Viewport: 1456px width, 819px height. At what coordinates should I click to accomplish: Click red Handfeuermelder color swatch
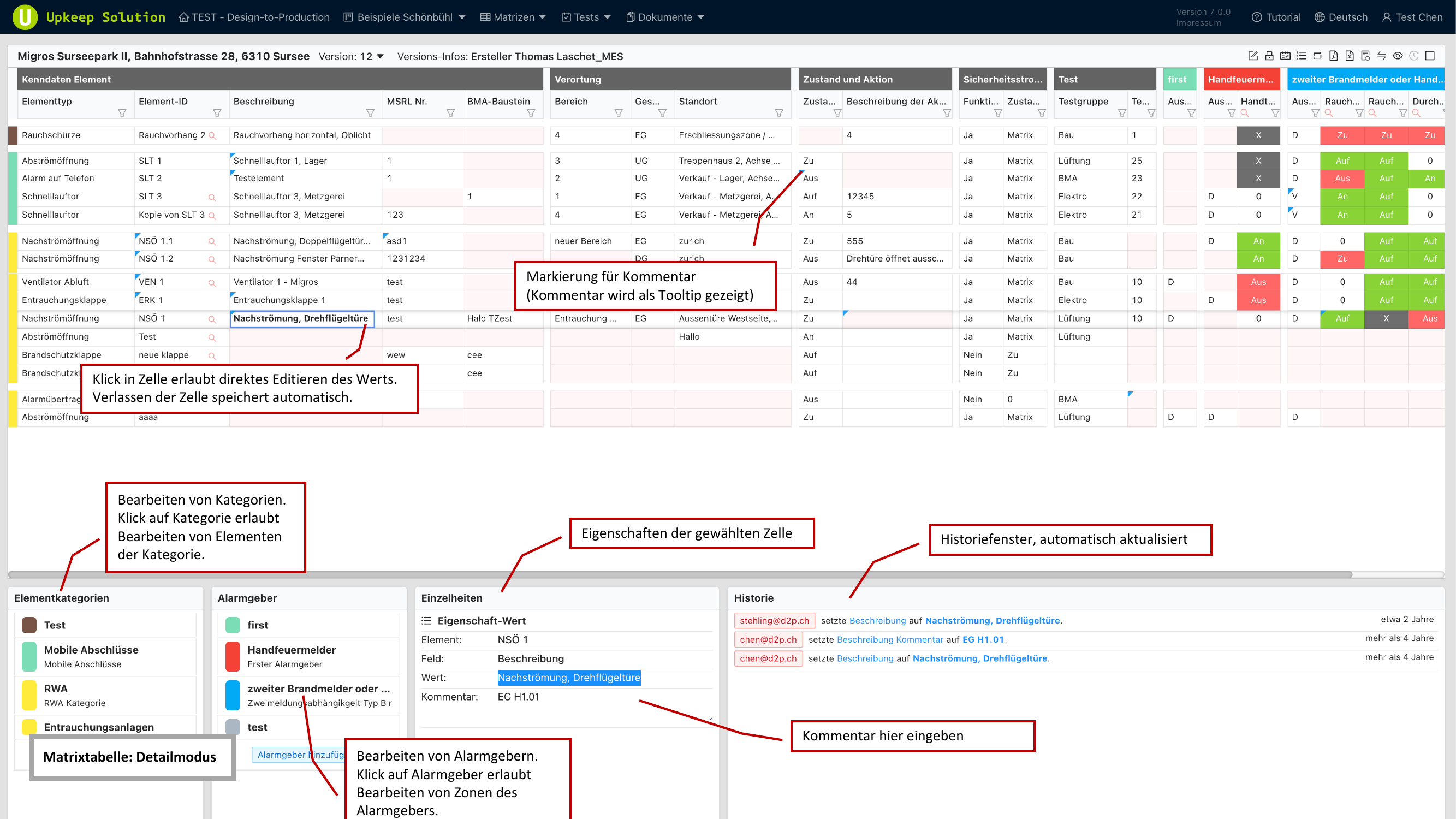[x=233, y=656]
